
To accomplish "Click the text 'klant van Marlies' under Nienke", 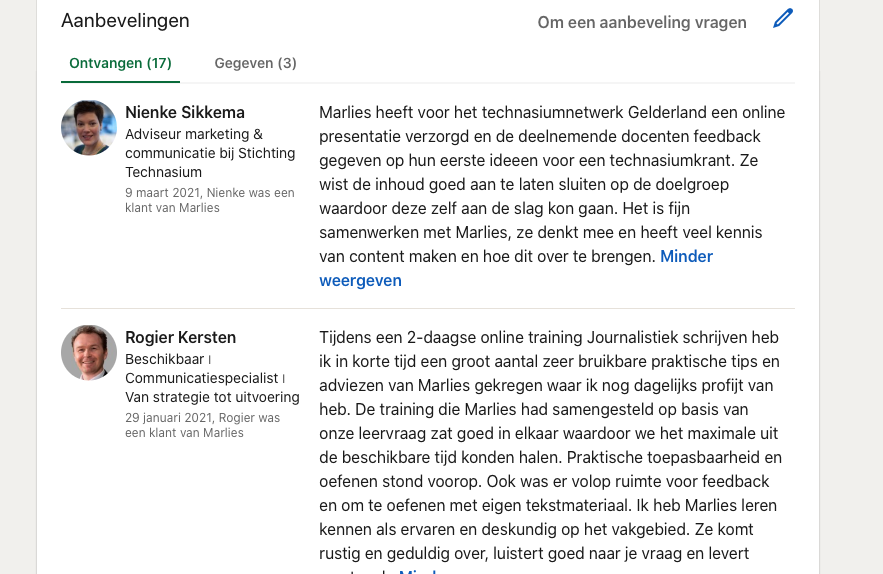I will click(172, 208).
